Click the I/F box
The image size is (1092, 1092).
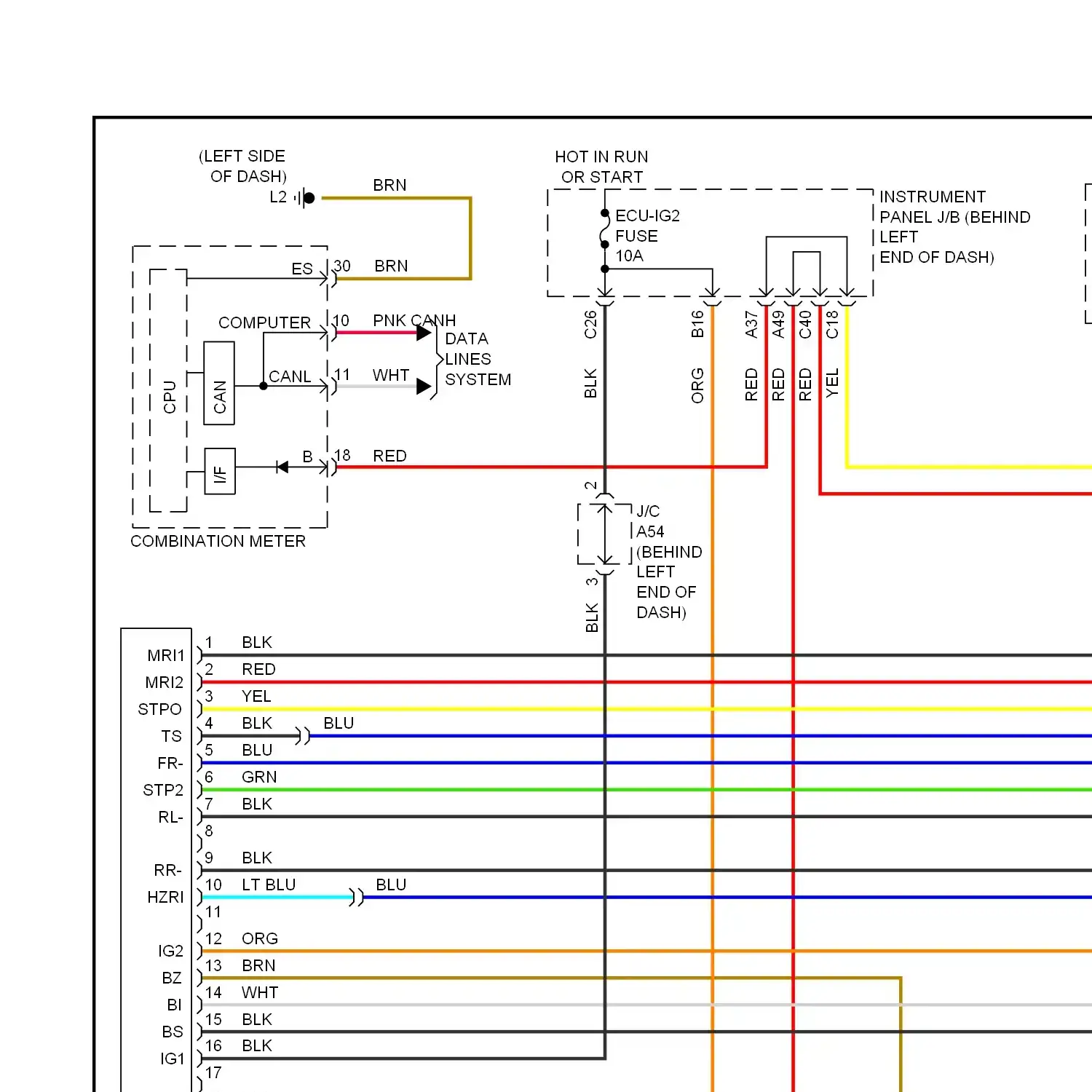coord(220,471)
